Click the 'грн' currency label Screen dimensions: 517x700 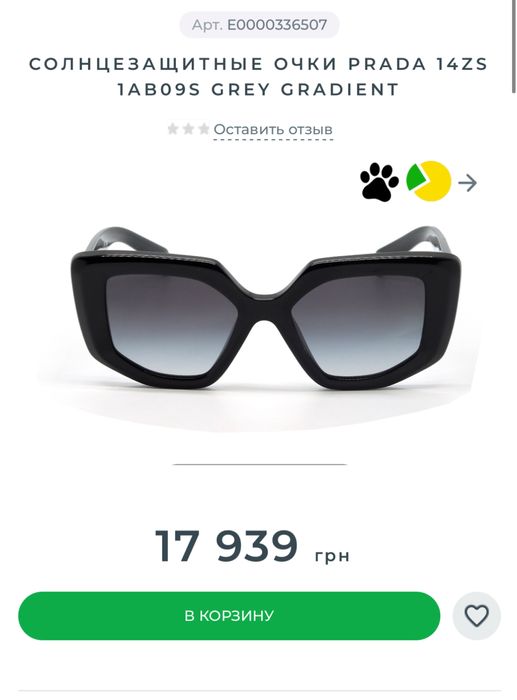click(x=332, y=556)
